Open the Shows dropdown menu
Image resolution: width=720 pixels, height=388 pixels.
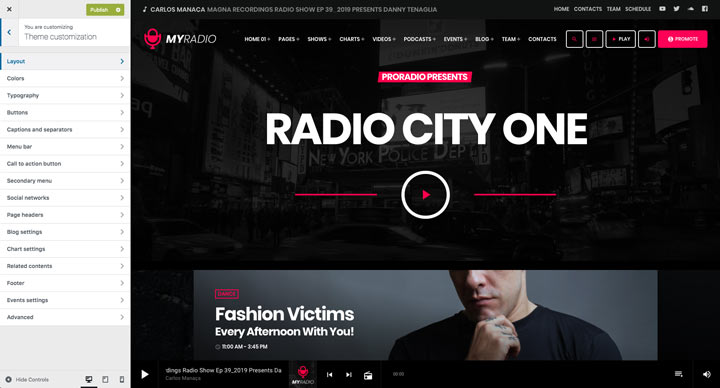319,39
